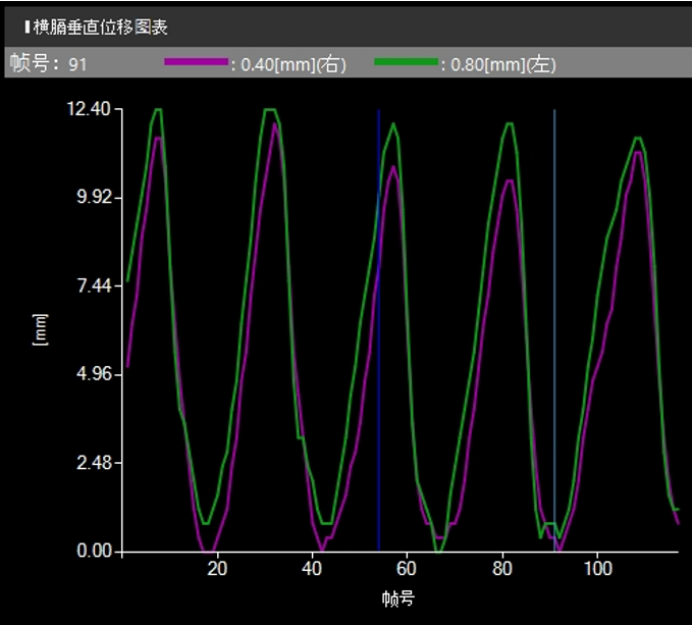This screenshot has height=625, width=692.
Task: Click the 0.80[mm](左) legend value
Action: [503, 65]
